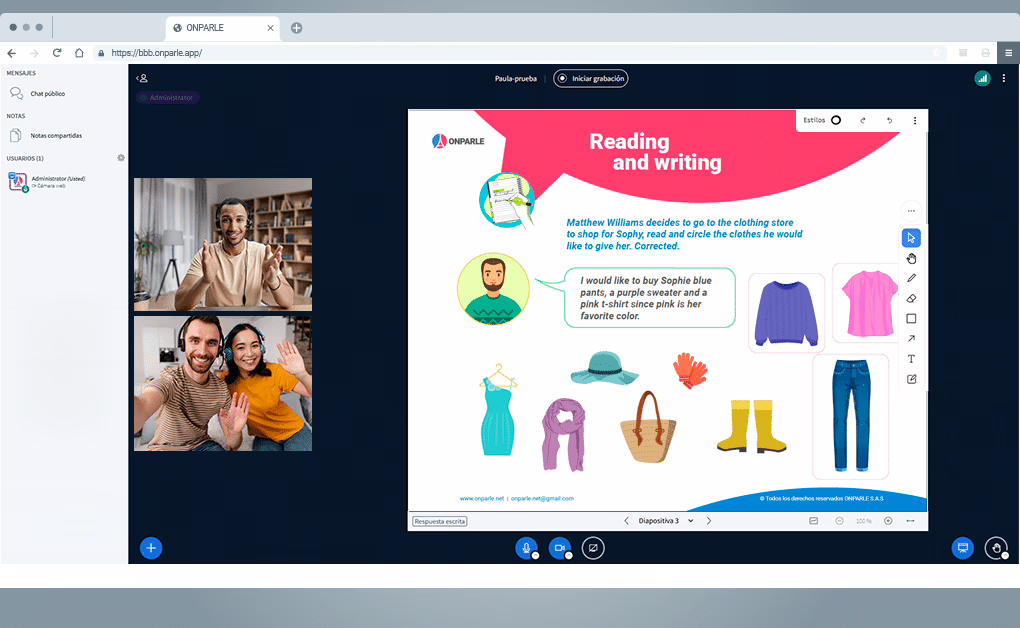
Task: Toggle screen sharing button
Action: pyautogui.click(x=593, y=548)
